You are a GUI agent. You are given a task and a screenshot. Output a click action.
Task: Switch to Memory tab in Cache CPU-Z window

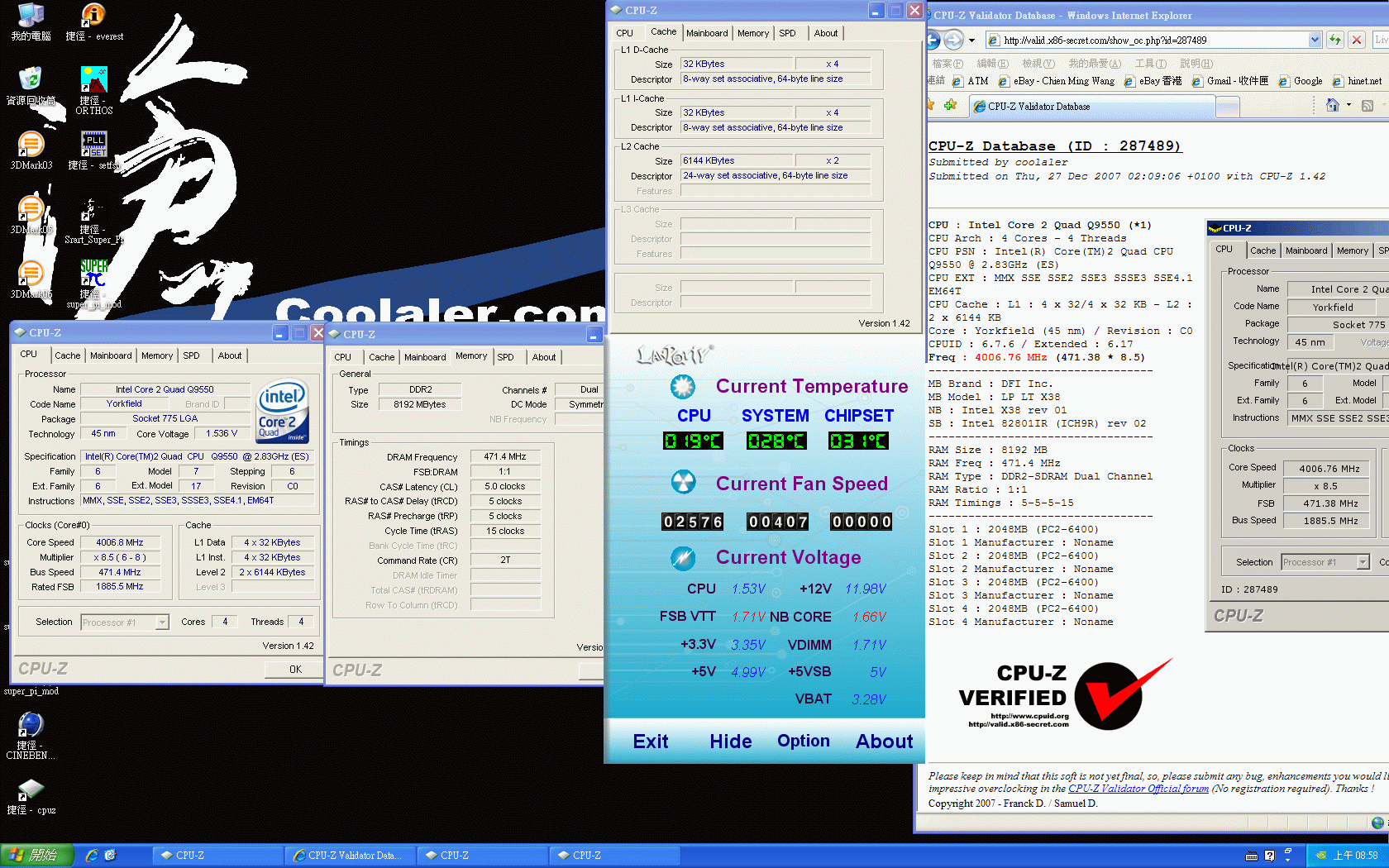tap(753, 33)
